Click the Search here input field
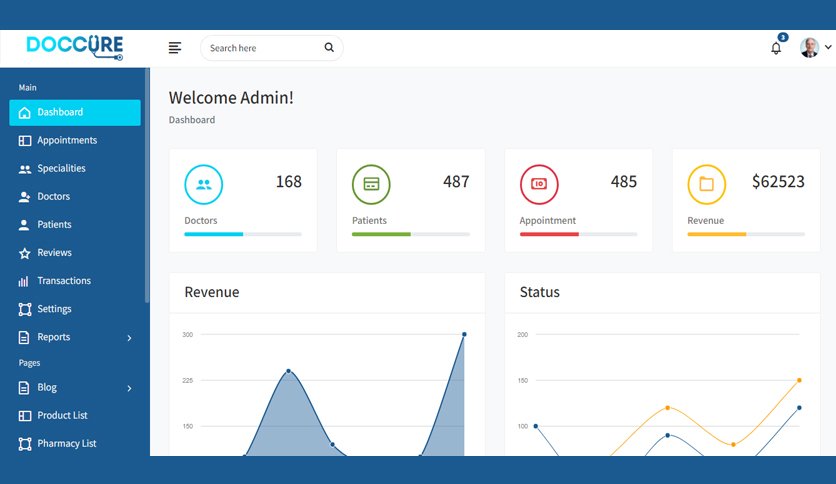Viewport: 836px width, 484px height. (271, 48)
